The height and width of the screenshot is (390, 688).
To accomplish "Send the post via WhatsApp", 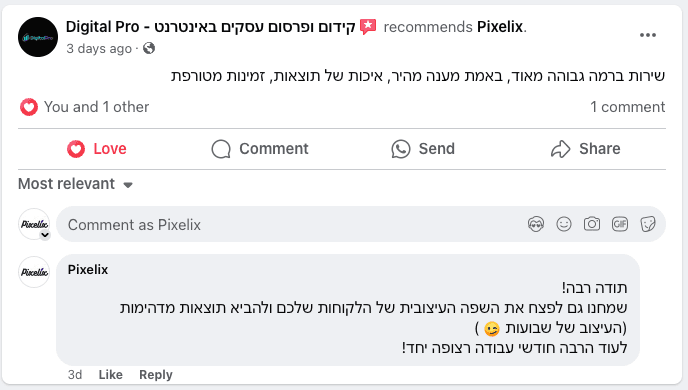I will [423, 149].
